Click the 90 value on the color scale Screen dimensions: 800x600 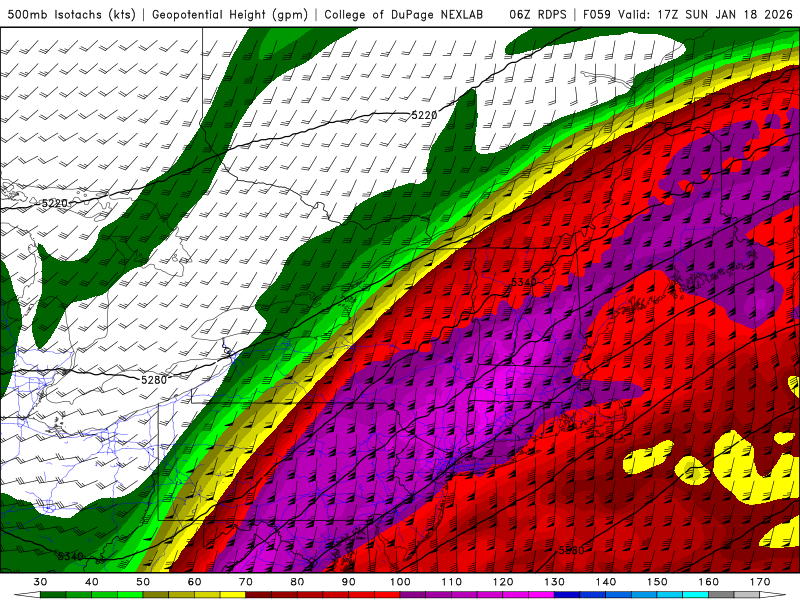(x=349, y=582)
